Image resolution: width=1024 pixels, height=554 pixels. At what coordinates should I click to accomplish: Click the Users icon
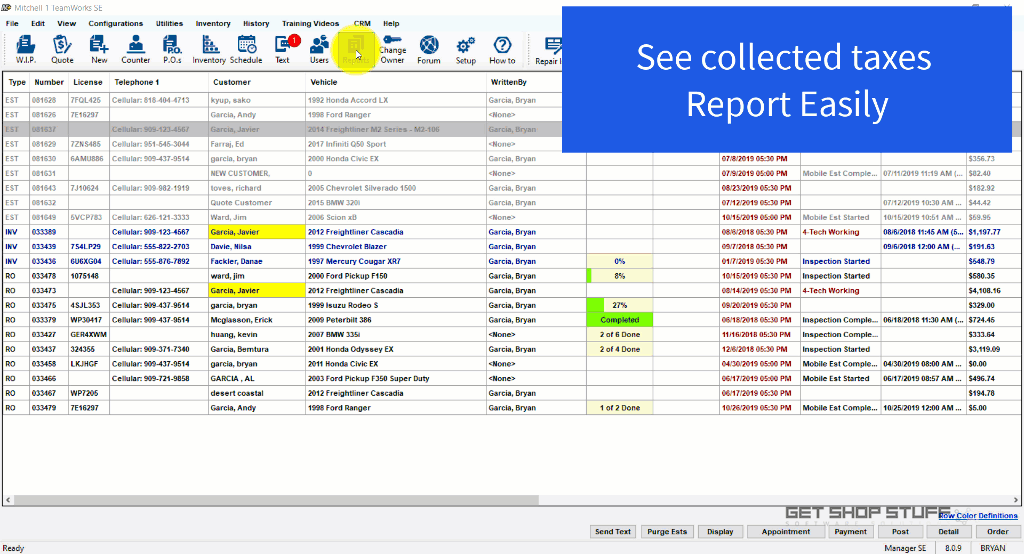(x=319, y=47)
